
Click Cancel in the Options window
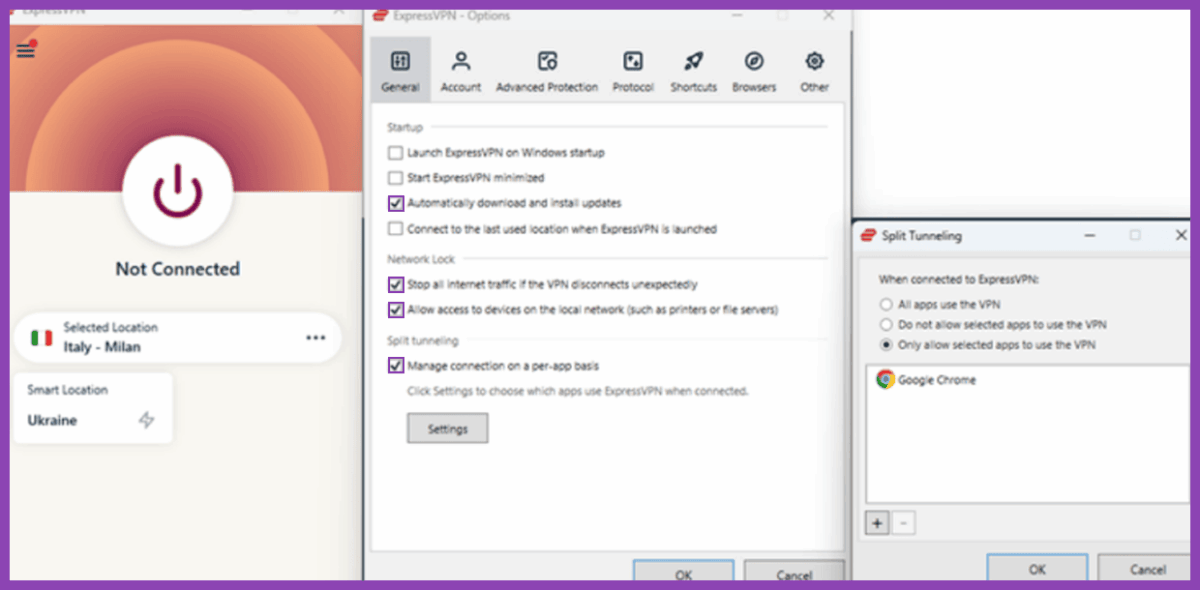[794, 572]
